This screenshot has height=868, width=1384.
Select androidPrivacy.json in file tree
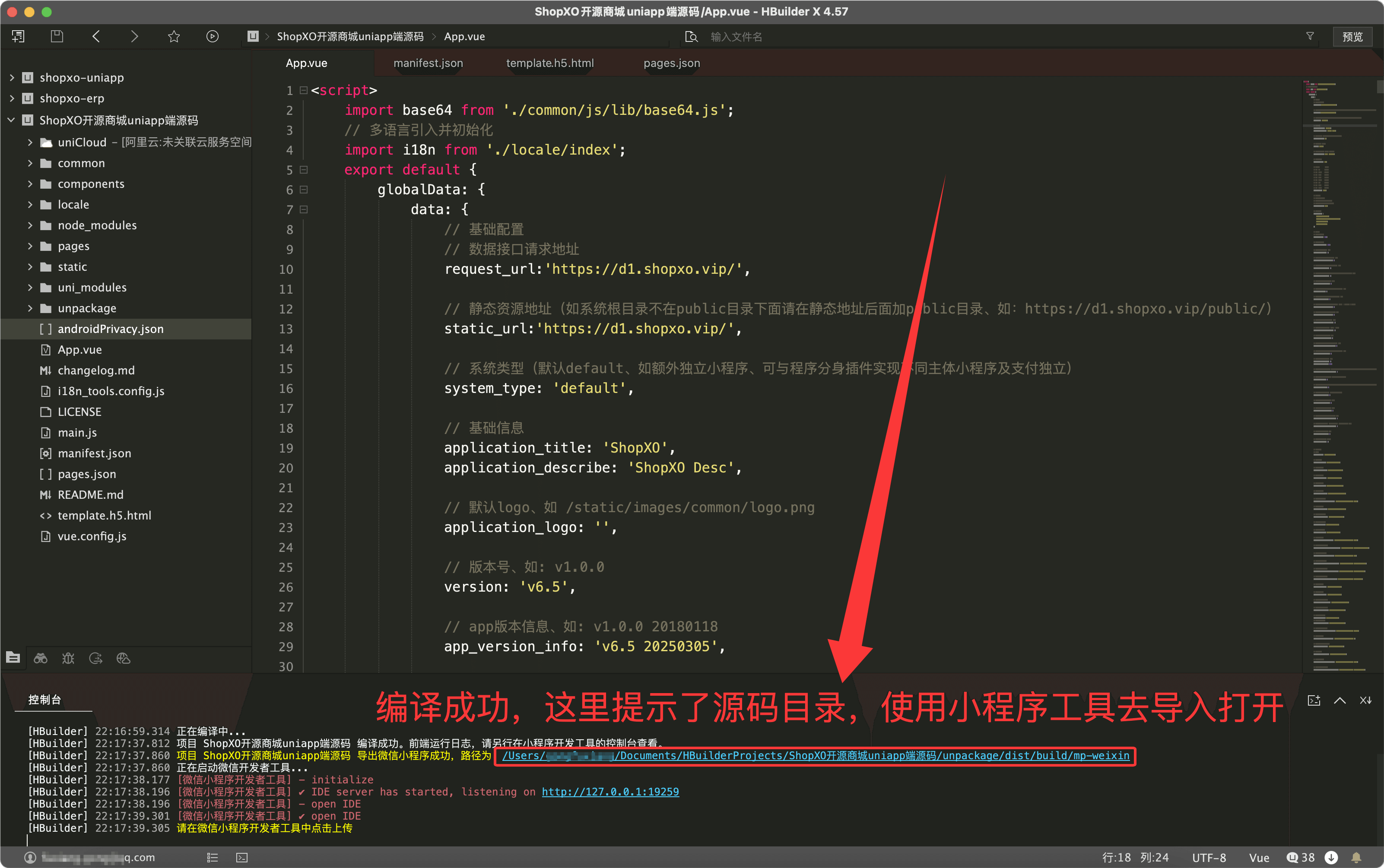pos(126,329)
